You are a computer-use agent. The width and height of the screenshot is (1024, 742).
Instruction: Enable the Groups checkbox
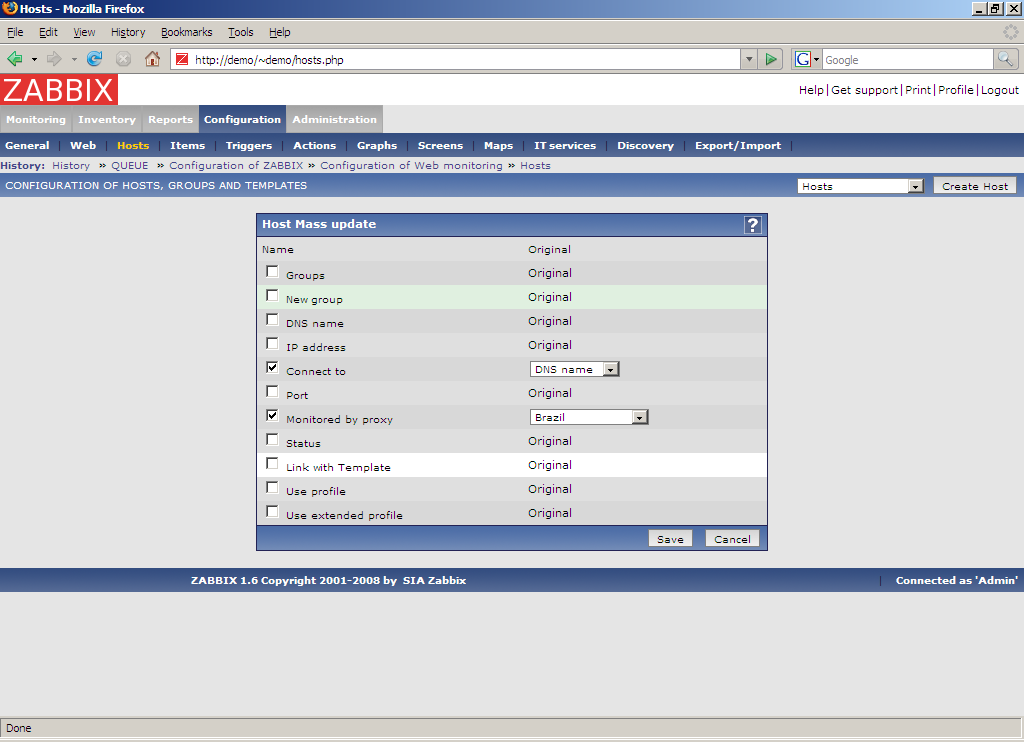click(272, 272)
